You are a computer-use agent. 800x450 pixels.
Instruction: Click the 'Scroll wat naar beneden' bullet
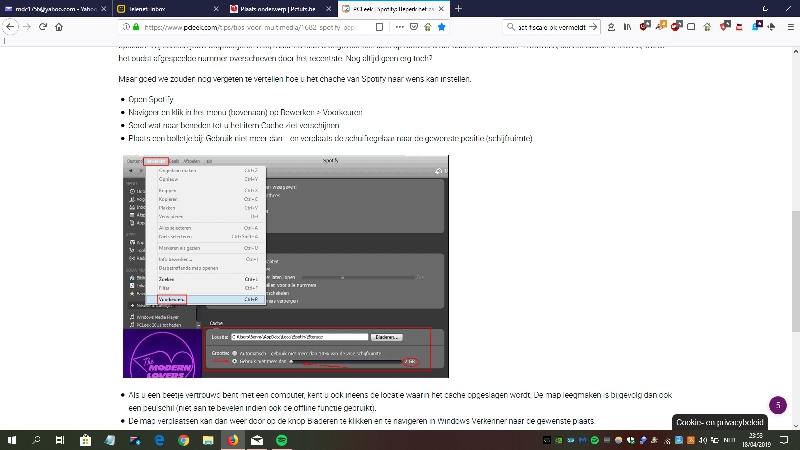234,125
